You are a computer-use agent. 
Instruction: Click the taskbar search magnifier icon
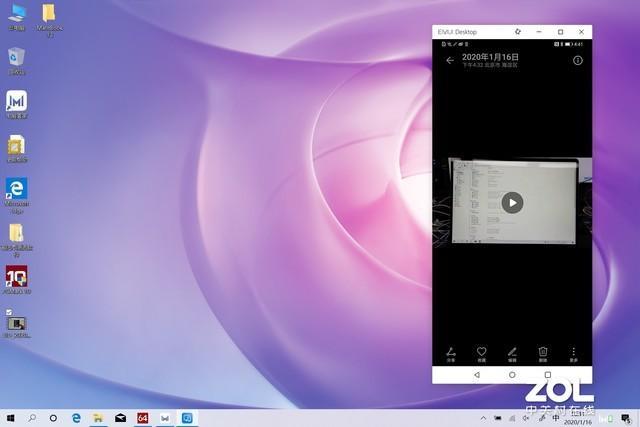tap(33, 417)
